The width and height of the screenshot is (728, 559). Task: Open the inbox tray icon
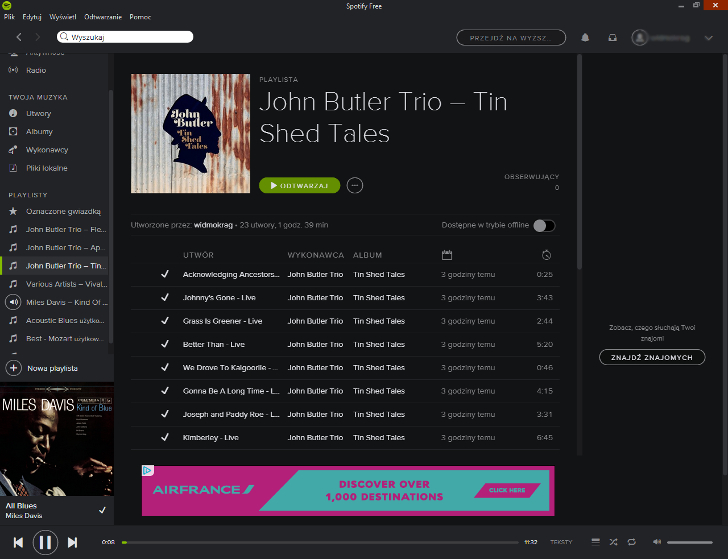613,38
